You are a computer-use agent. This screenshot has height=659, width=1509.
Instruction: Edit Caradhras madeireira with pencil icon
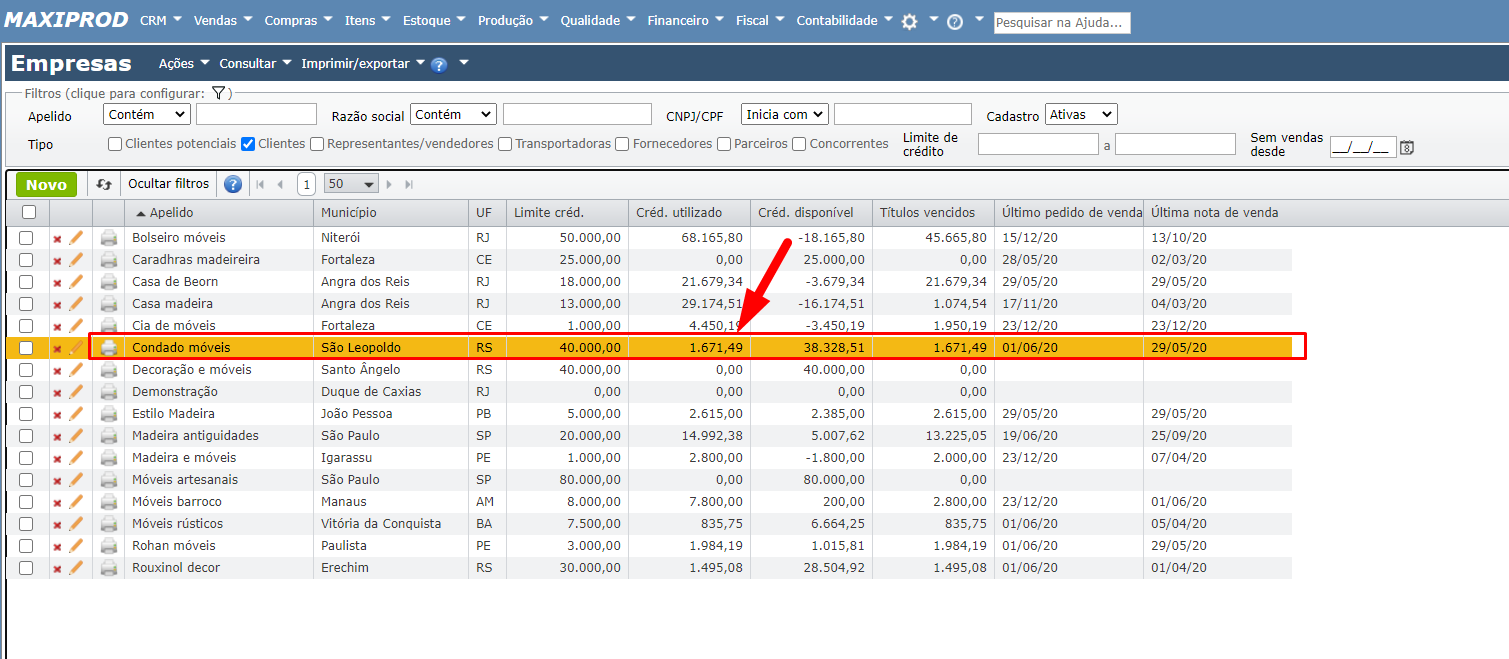(76, 260)
